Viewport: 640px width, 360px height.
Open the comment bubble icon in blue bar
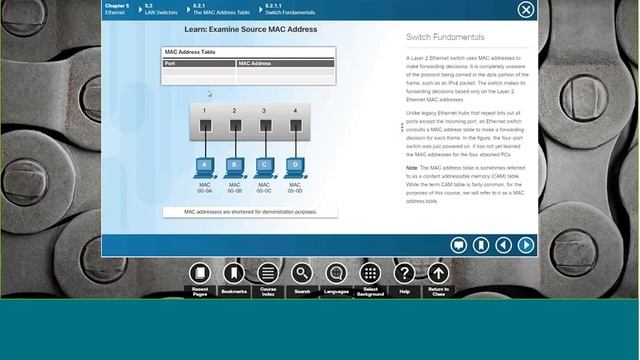coord(459,245)
